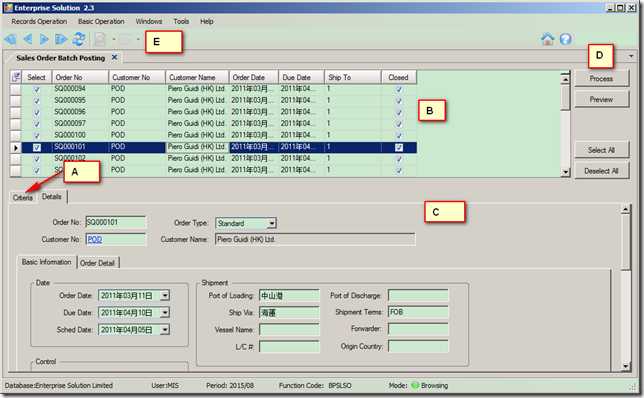Click the Origin Country input field

tap(418, 347)
